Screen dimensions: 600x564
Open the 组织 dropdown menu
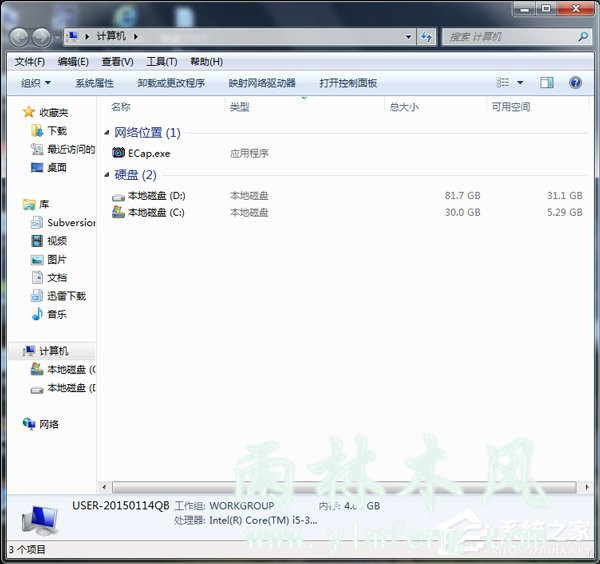[36, 83]
